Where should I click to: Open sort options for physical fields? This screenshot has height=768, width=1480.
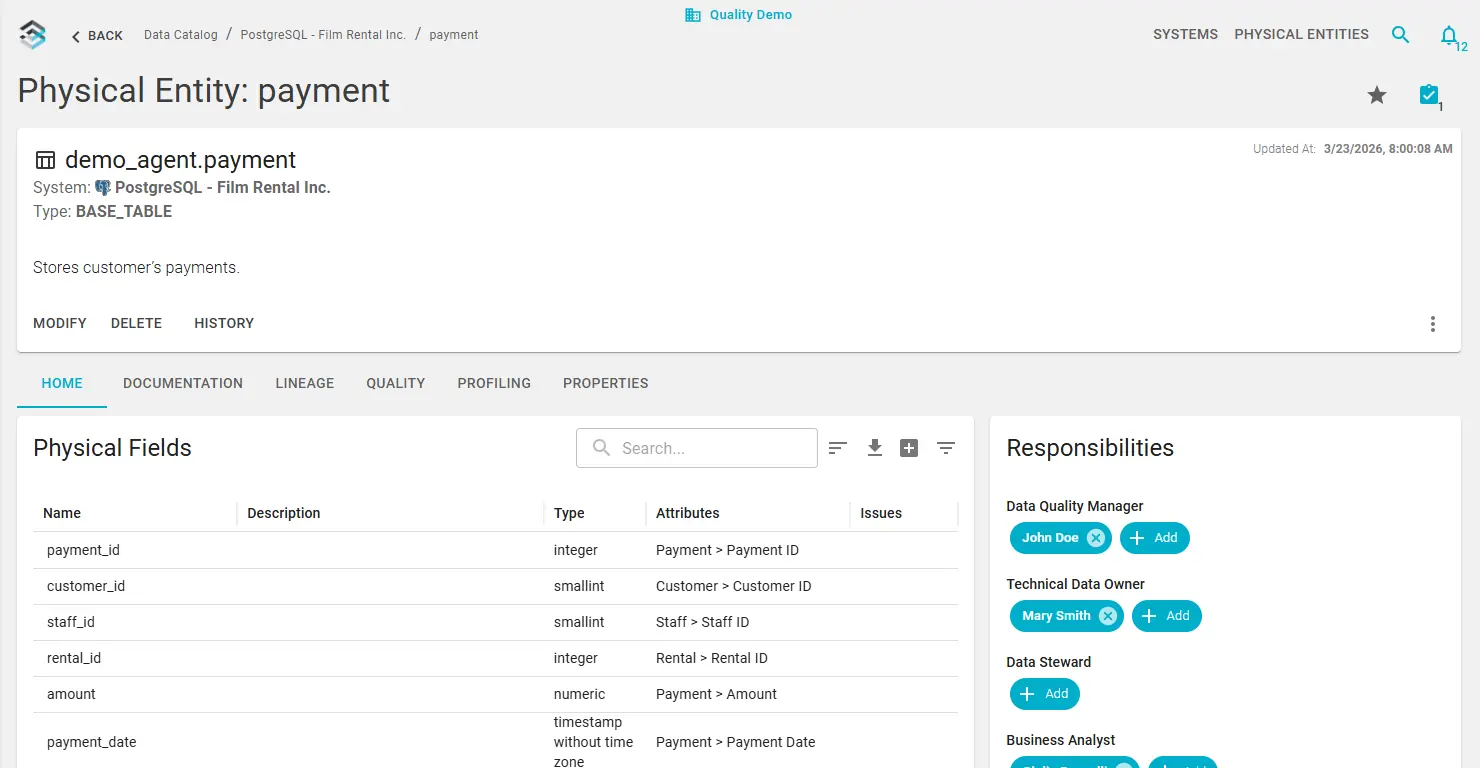838,448
